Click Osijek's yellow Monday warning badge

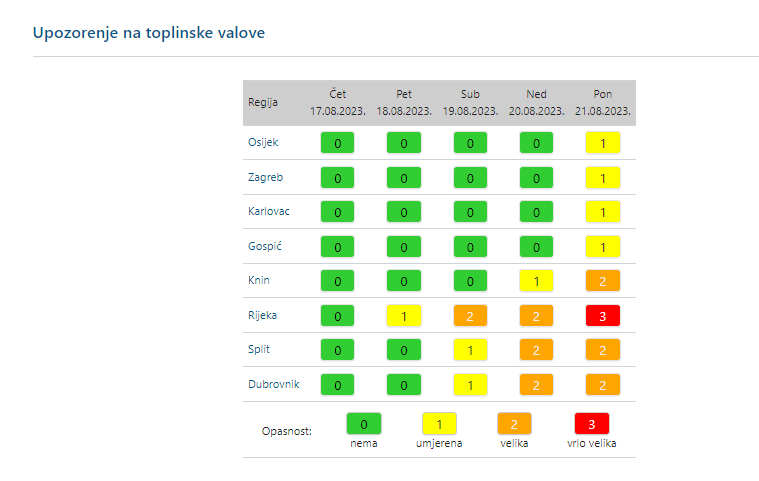(603, 144)
